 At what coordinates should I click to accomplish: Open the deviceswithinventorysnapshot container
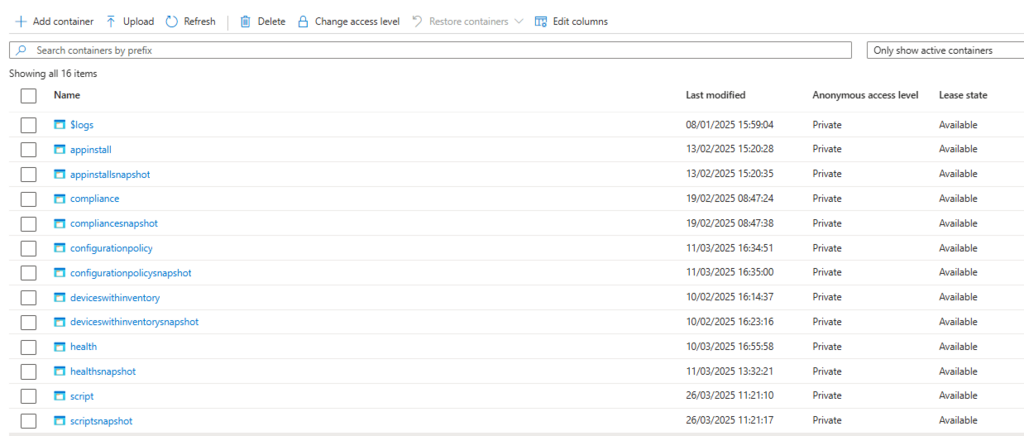(134, 322)
